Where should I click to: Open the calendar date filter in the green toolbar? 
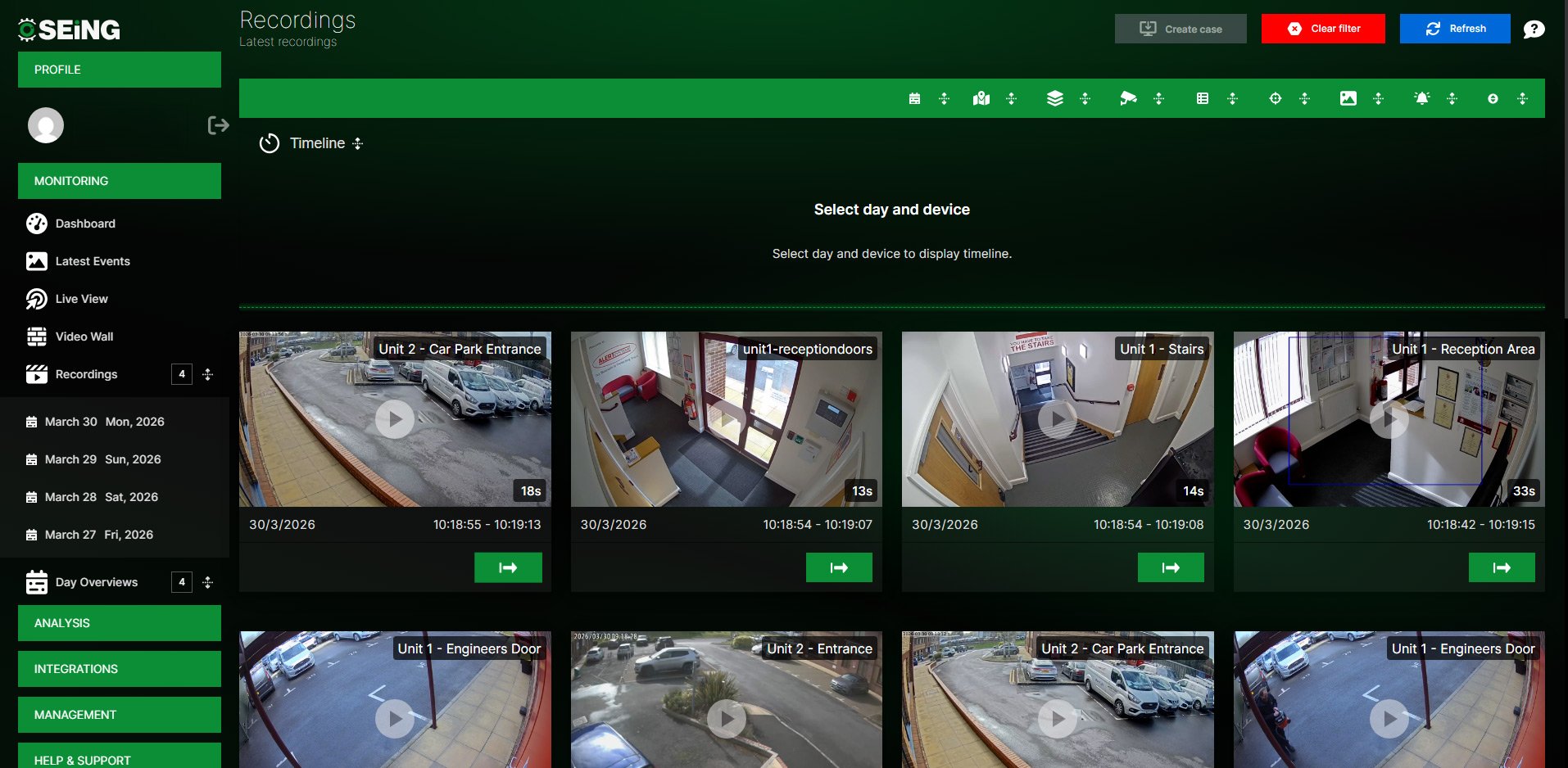[914, 99]
